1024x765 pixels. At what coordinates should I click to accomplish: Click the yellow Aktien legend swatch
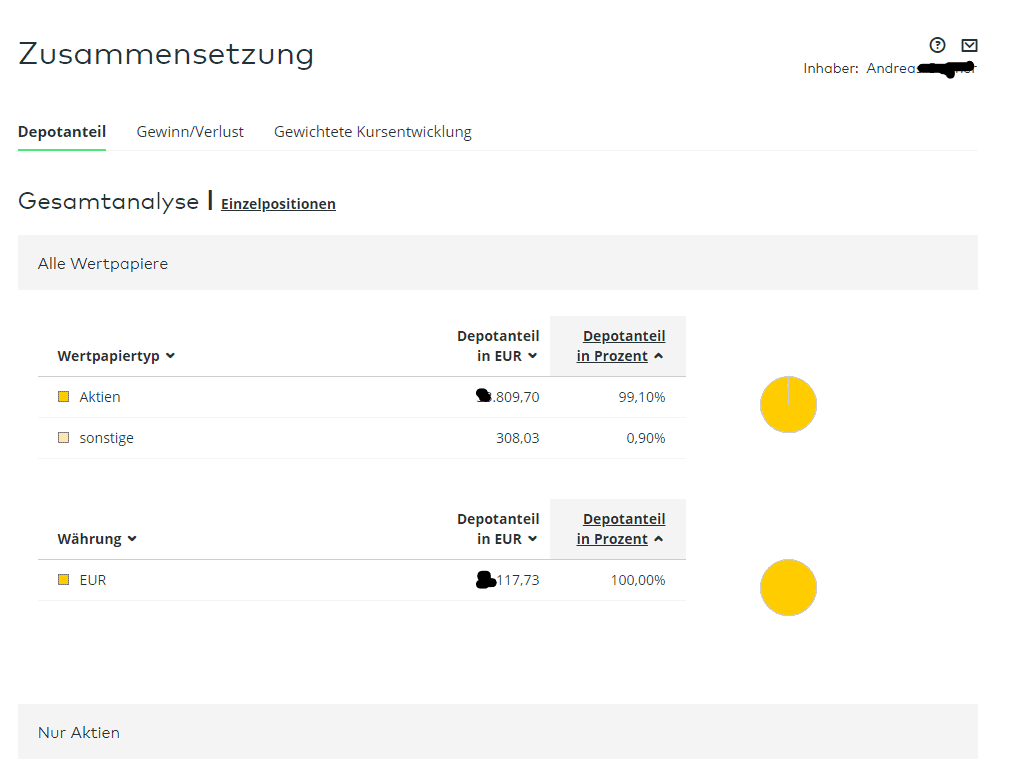(64, 397)
